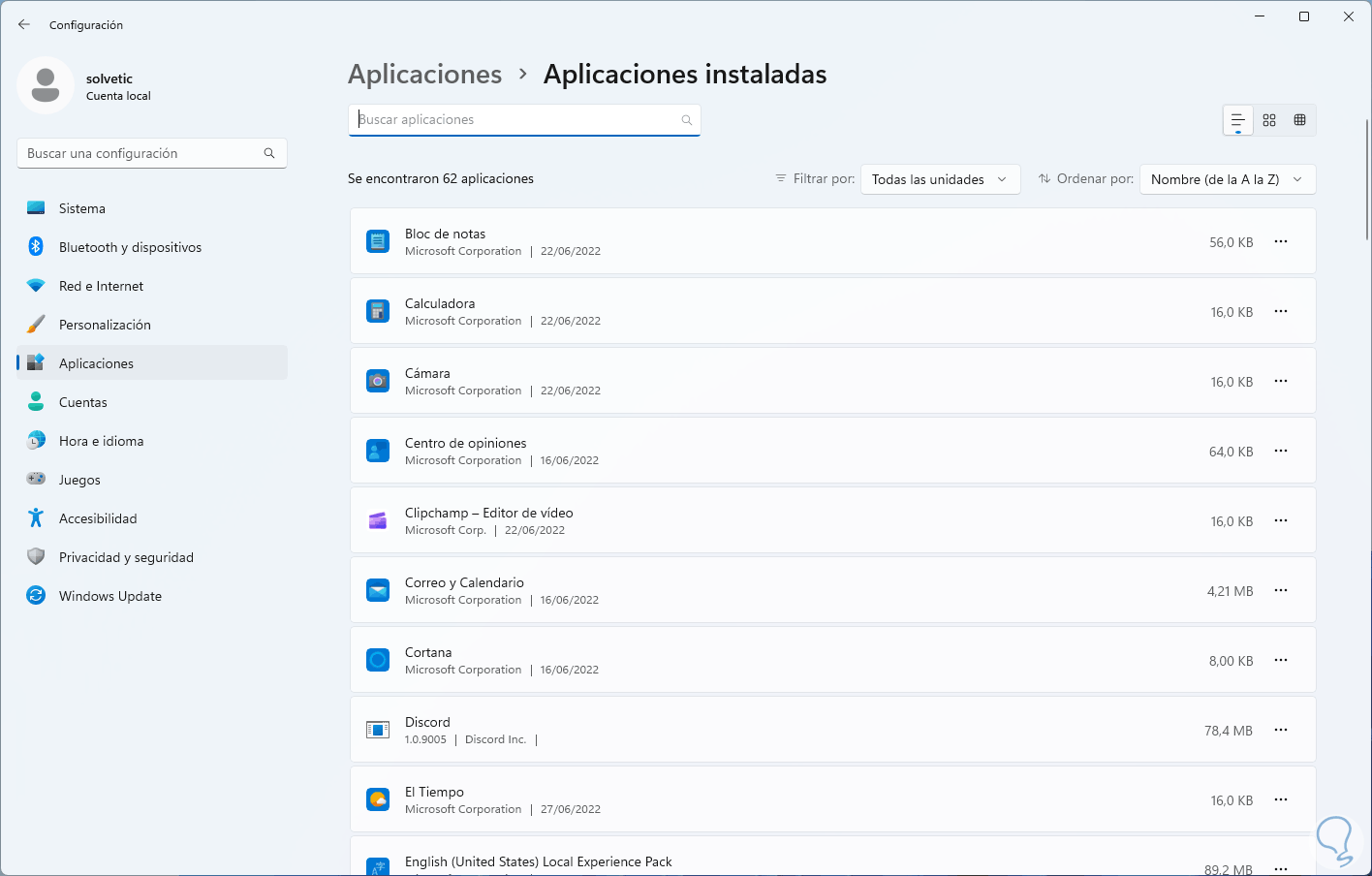Open Hora e idioma settings
The height and width of the screenshot is (876, 1372).
tap(152, 441)
